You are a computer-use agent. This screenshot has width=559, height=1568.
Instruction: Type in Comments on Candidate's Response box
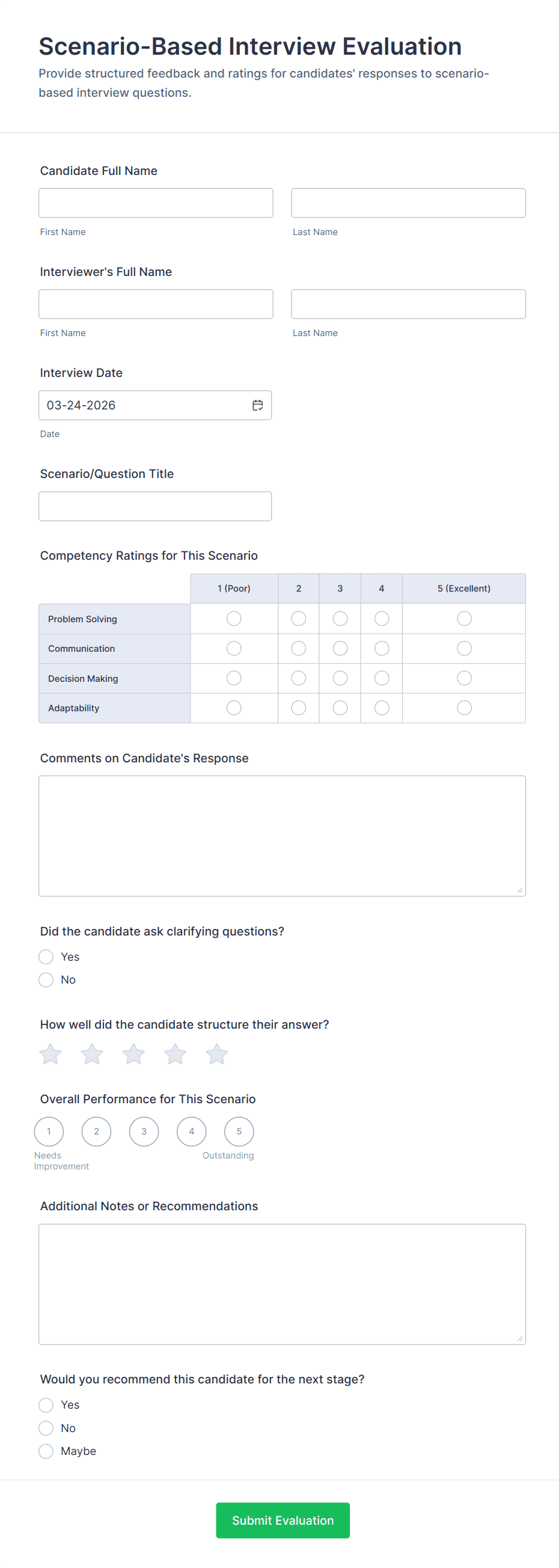tap(283, 836)
